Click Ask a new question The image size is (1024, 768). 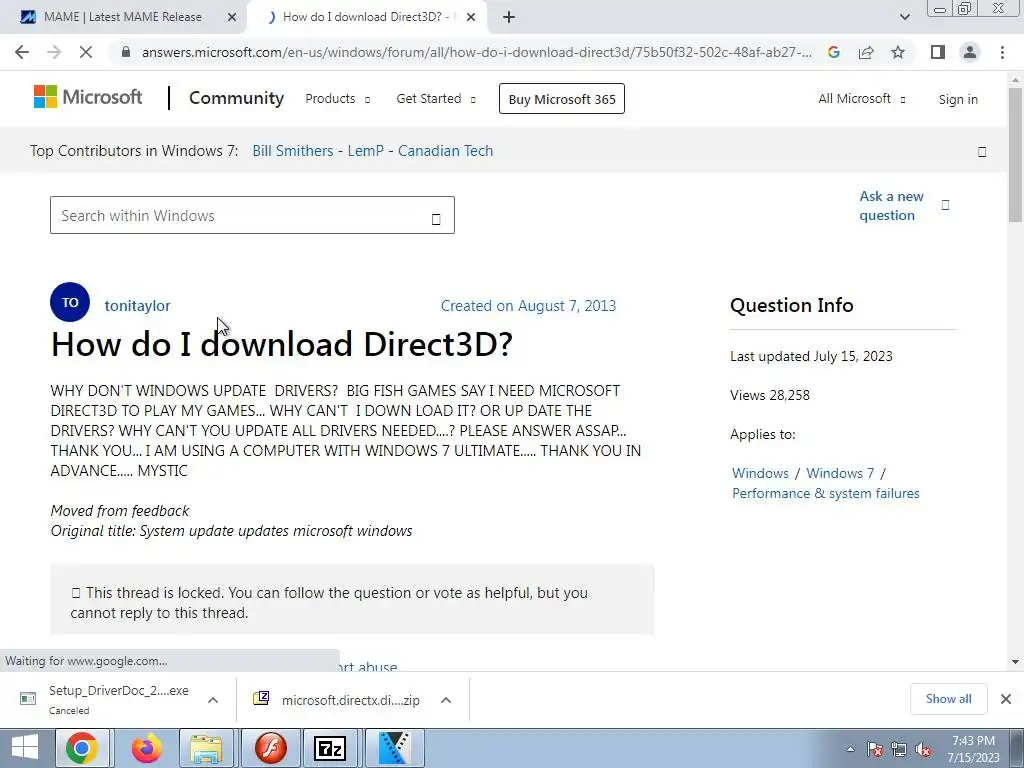(x=891, y=206)
